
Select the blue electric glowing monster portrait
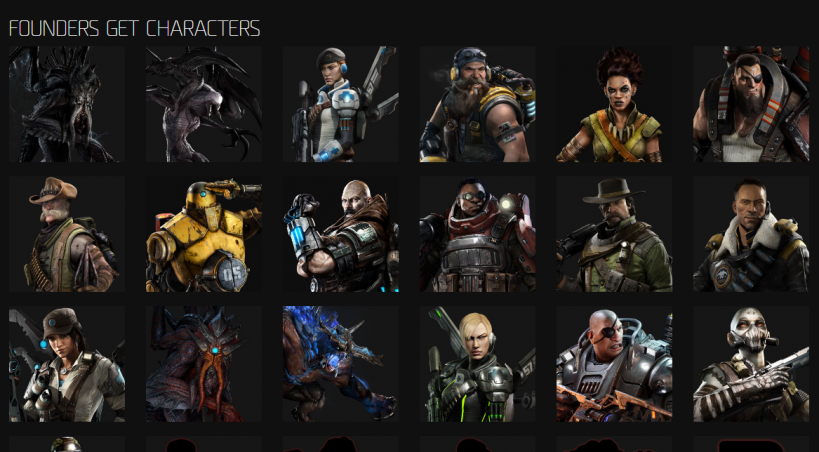[341, 364]
